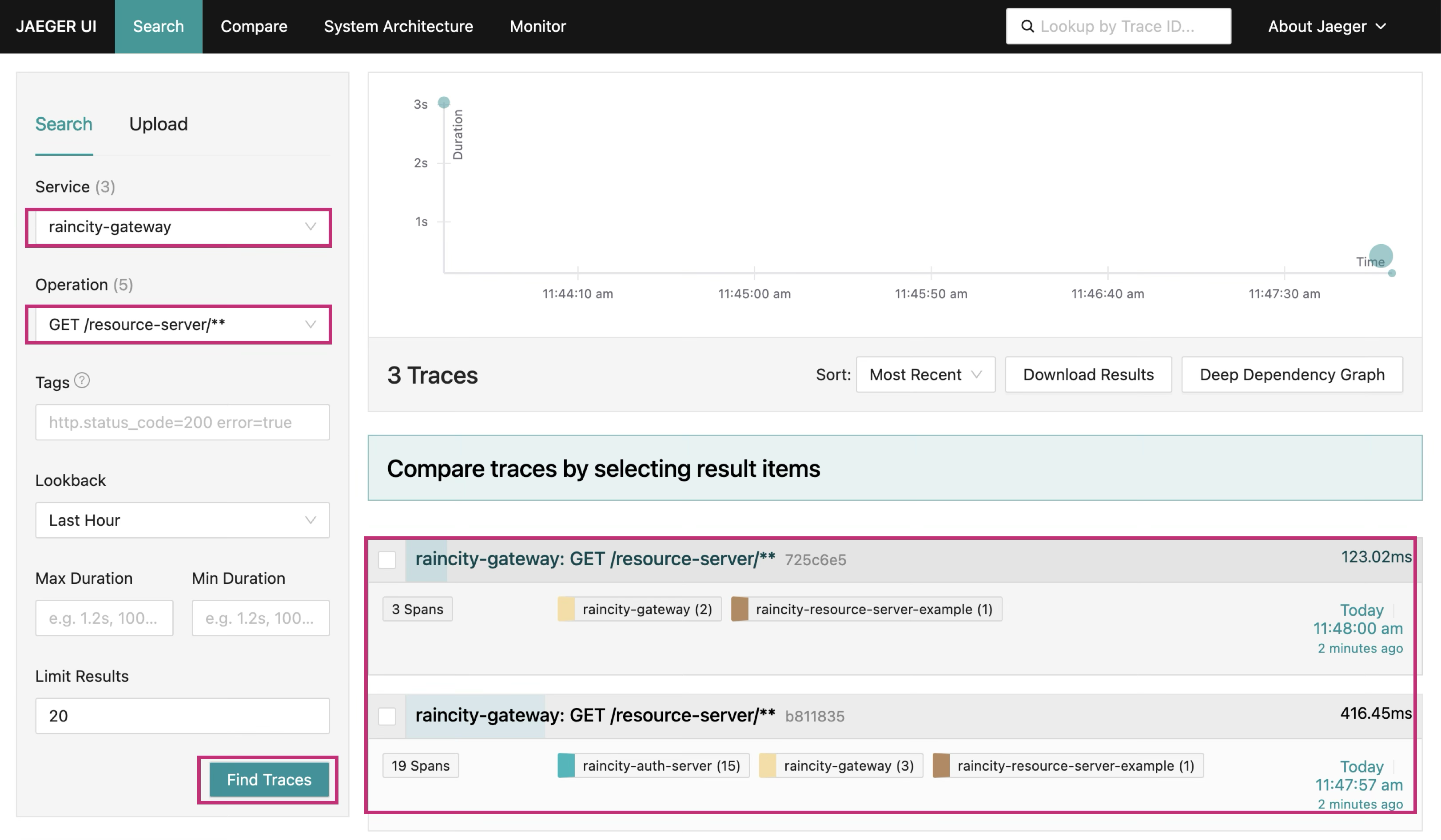Viewport: 1441px width, 840px height.
Task: Click the small trace dot on time axis end
Action: coord(1392,273)
